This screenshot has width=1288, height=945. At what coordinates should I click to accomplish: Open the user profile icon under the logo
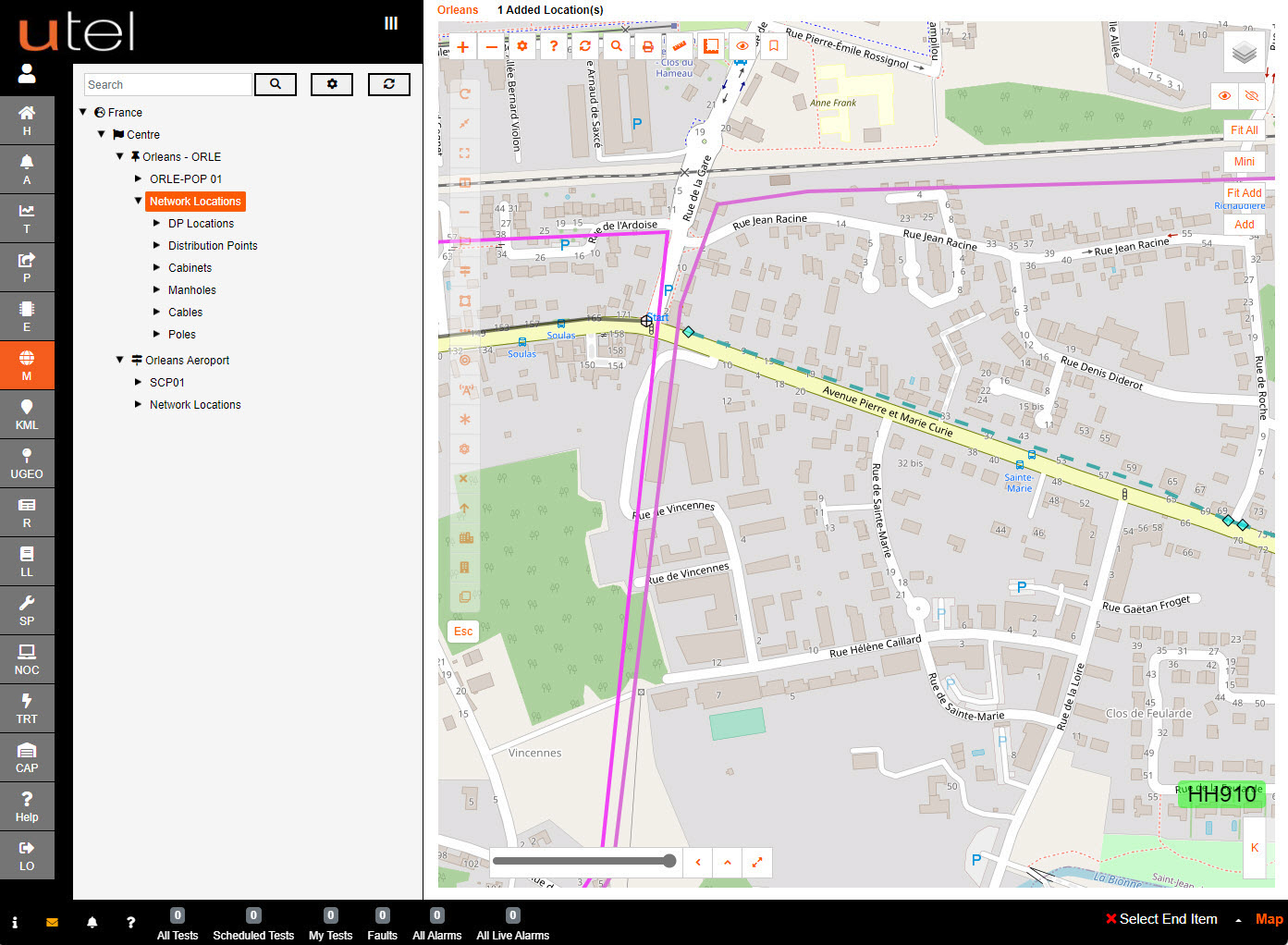click(x=27, y=73)
